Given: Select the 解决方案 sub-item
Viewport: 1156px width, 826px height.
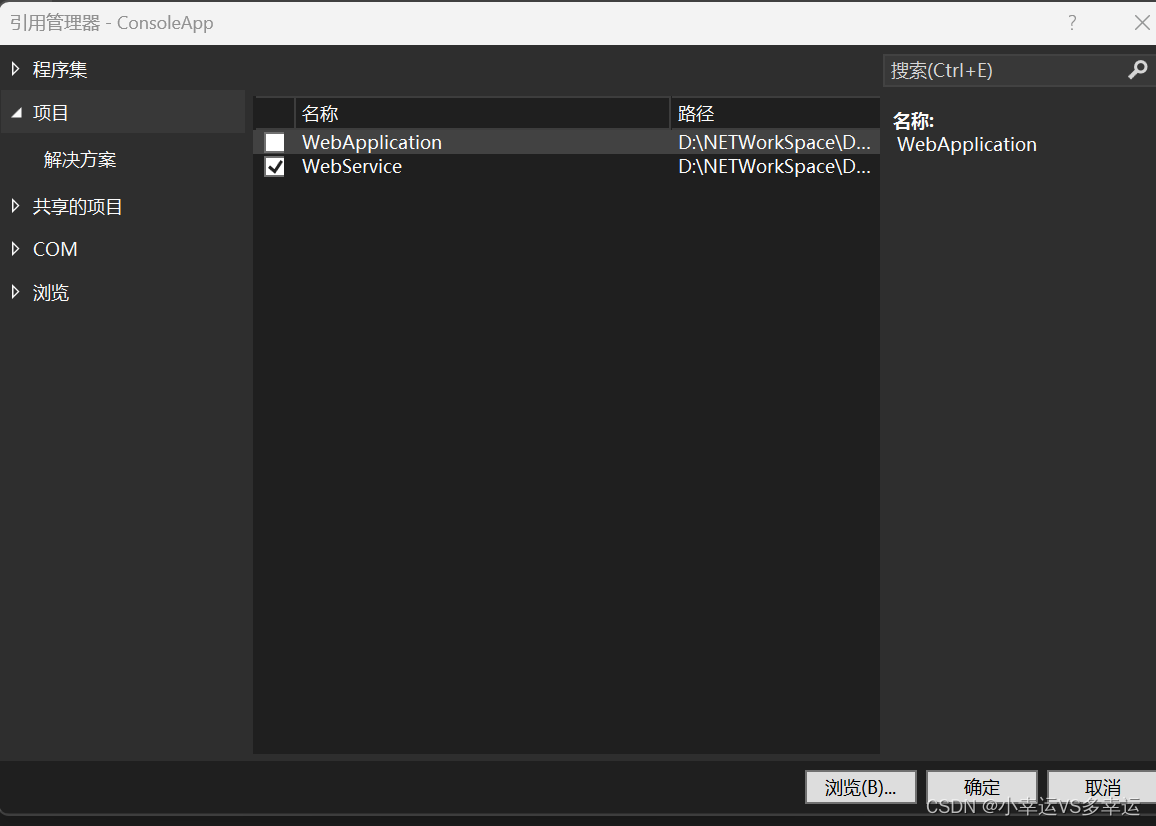Looking at the screenshot, I should click(x=80, y=159).
